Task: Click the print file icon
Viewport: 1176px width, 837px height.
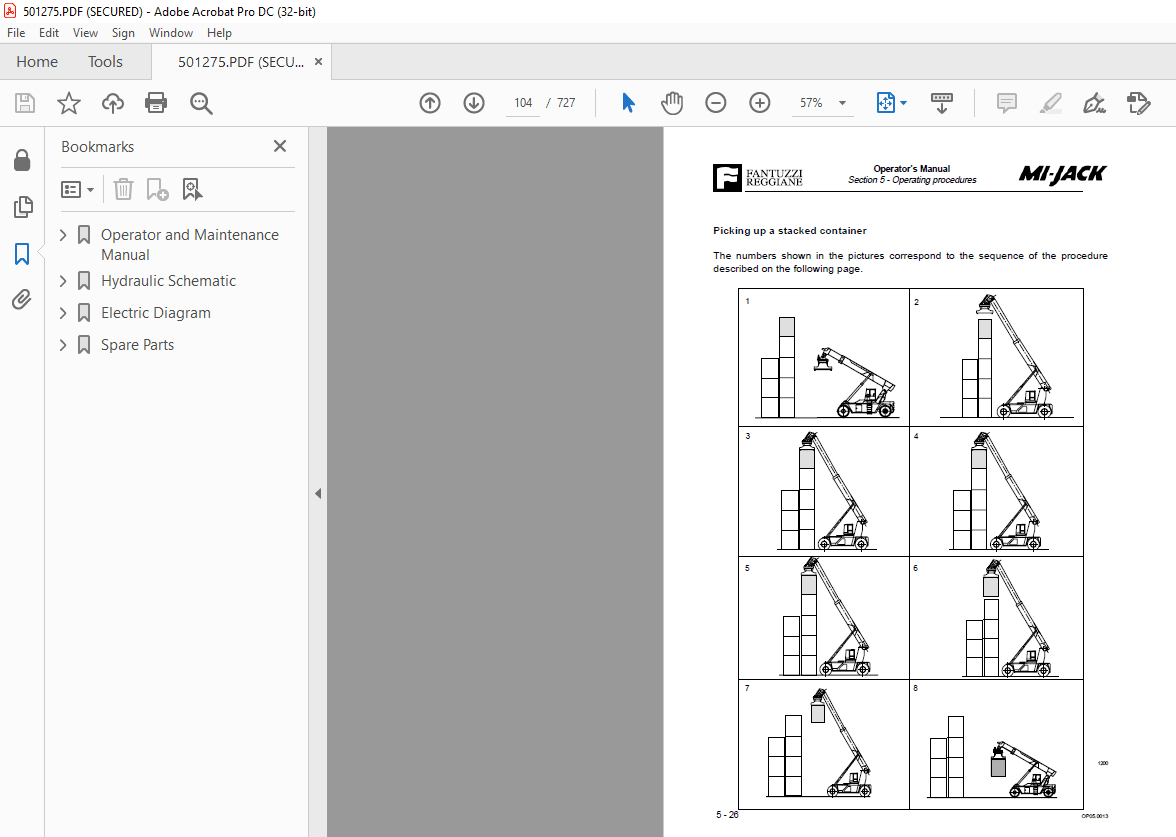Action: 156,103
